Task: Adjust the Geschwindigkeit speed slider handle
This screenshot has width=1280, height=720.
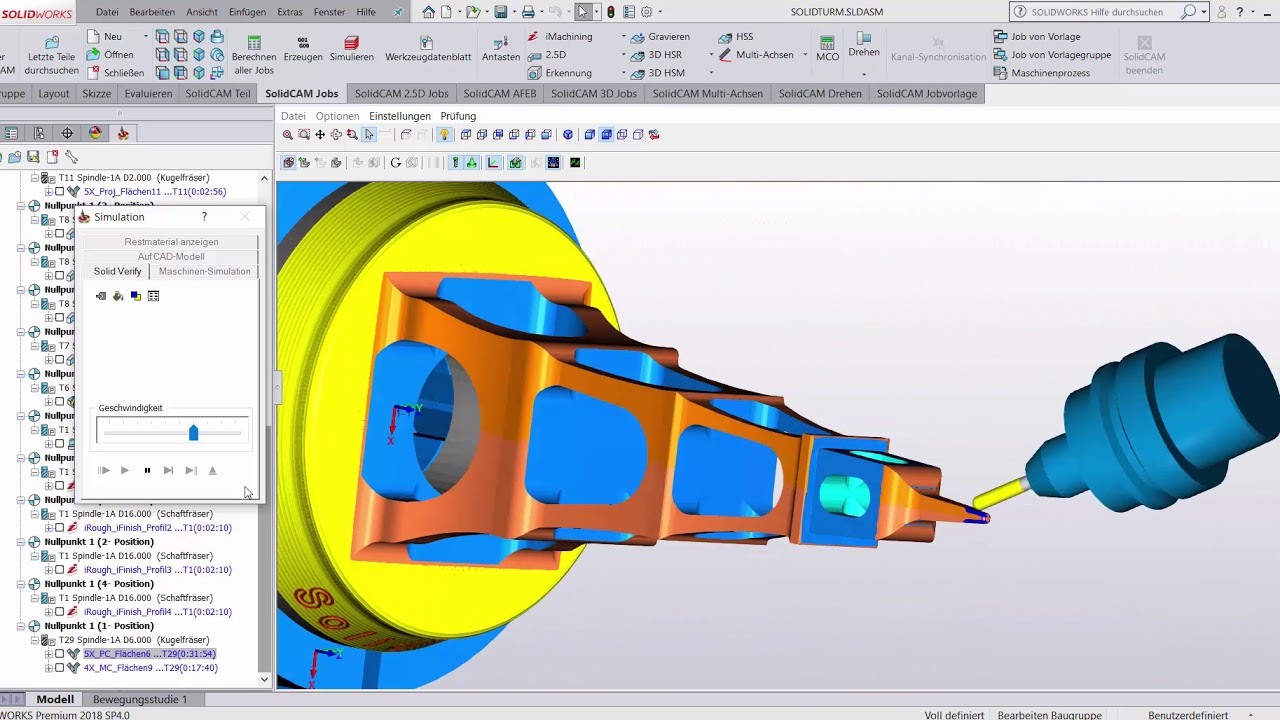Action: pos(194,432)
